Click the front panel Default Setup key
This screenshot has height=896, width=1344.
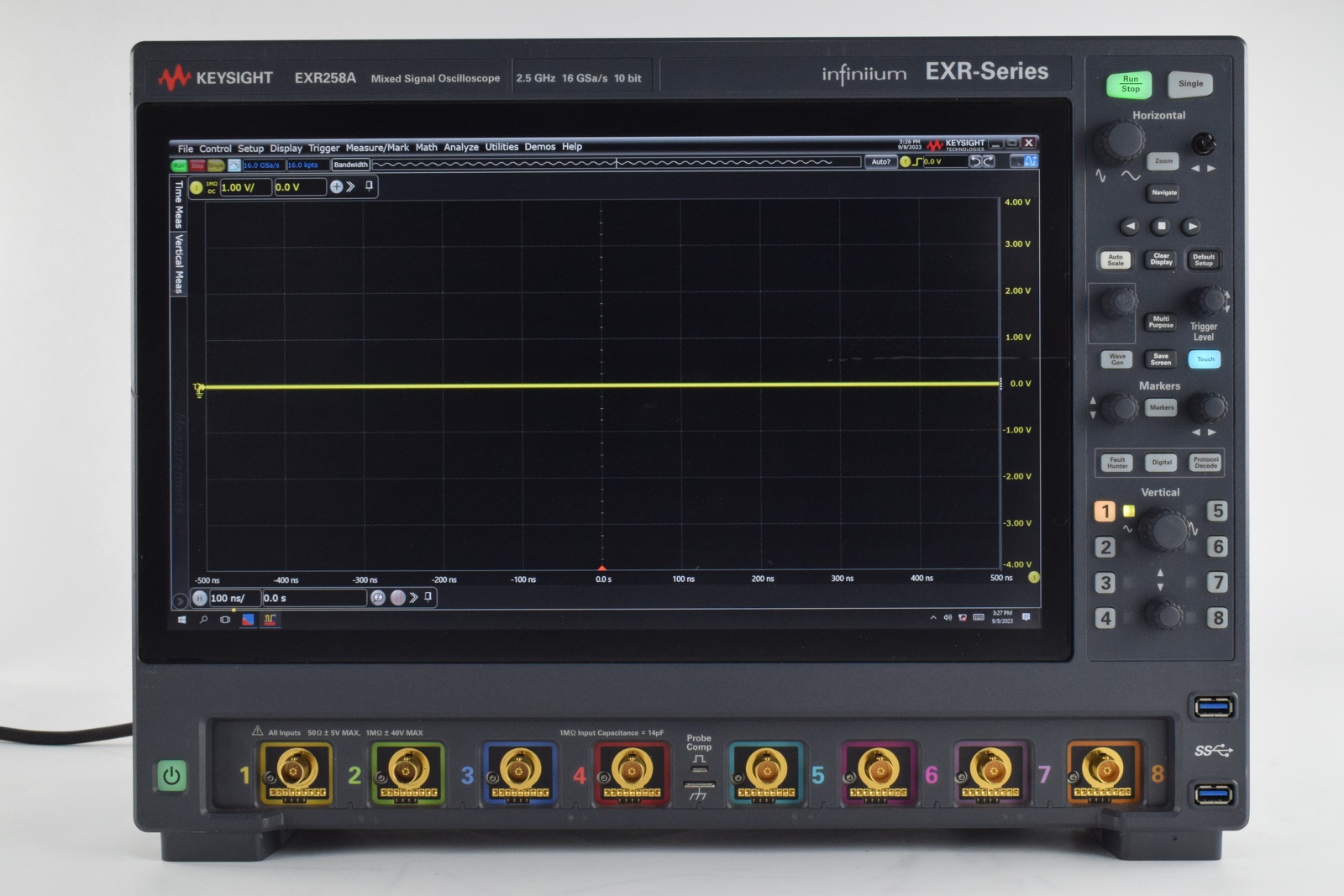click(x=1204, y=260)
